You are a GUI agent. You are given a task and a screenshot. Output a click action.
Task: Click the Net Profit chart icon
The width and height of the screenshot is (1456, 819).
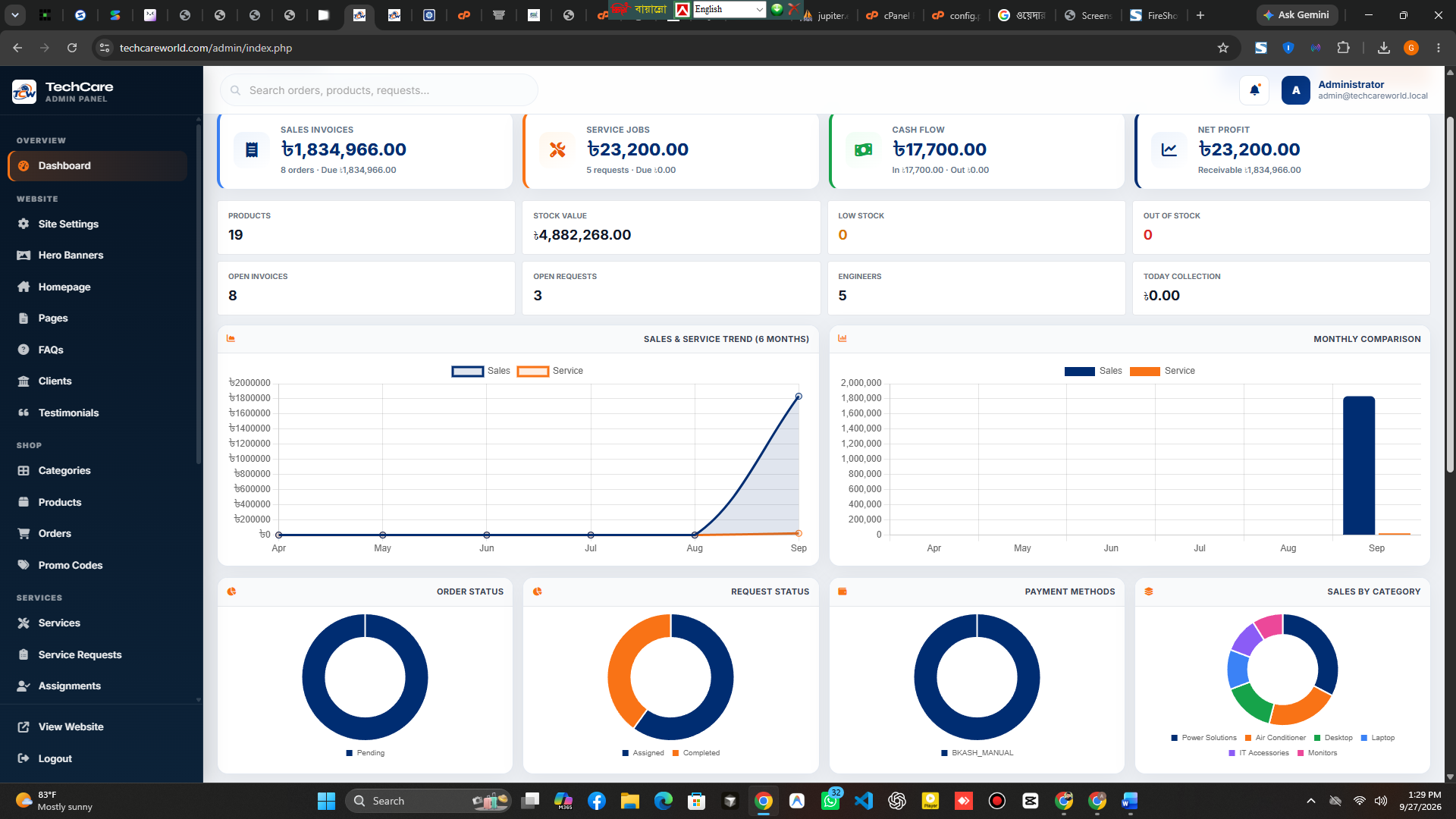point(1169,149)
